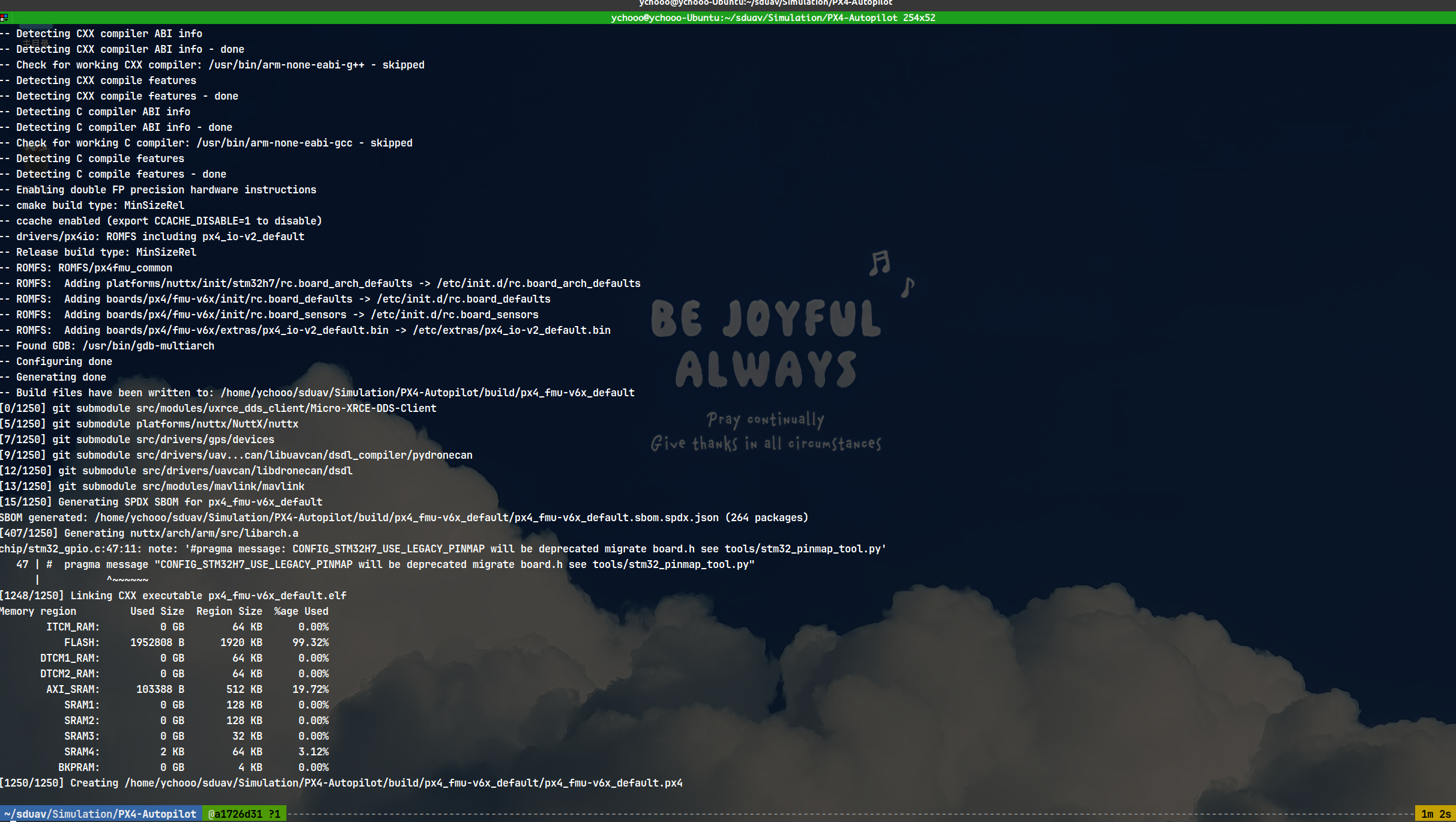Viewport: 1456px width, 822px height.
Task: Click the NuttX/nuttx git submodule line
Action: coord(150,424)
